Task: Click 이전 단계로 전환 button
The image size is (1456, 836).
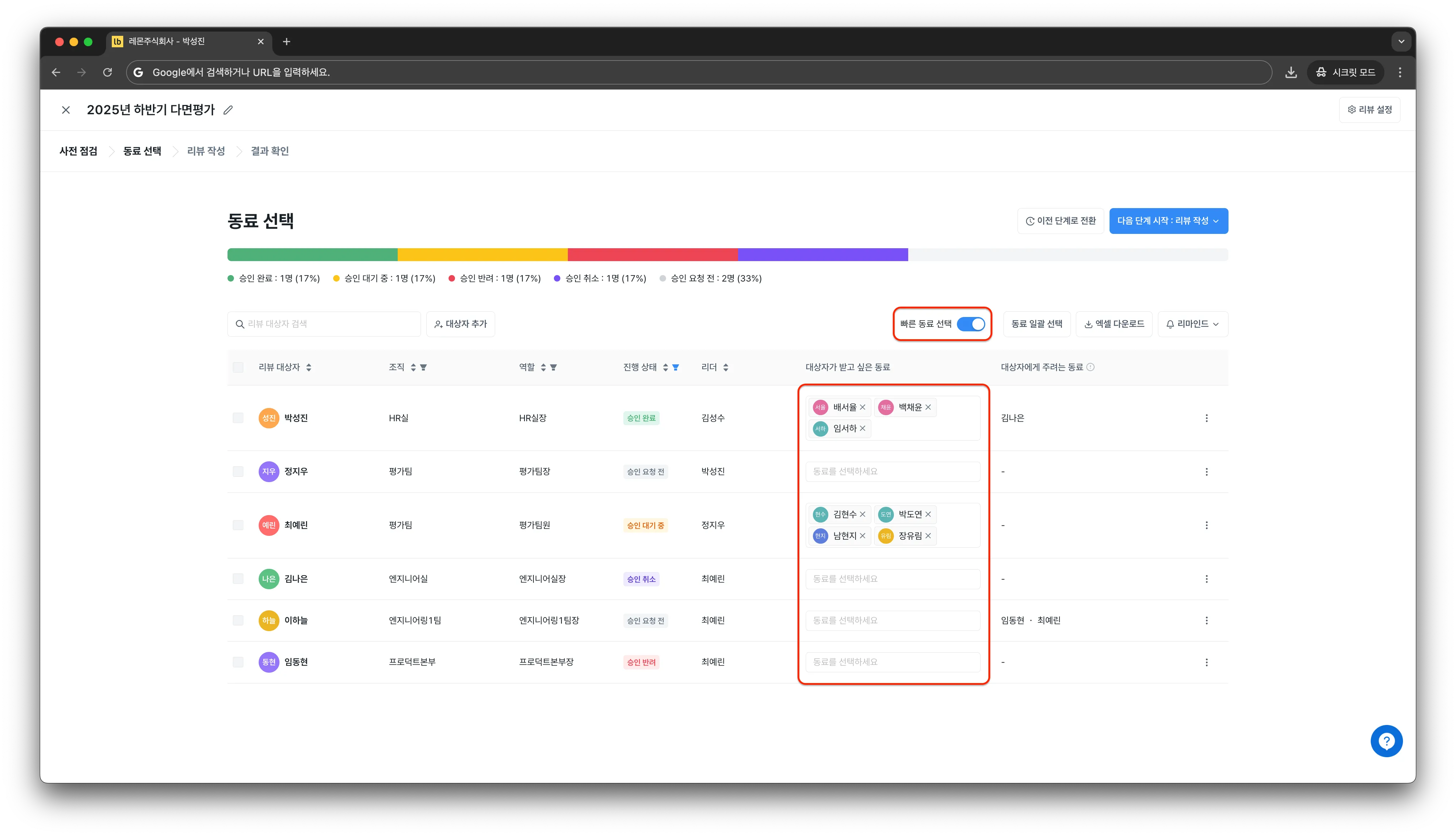Action: (1060, 221)
